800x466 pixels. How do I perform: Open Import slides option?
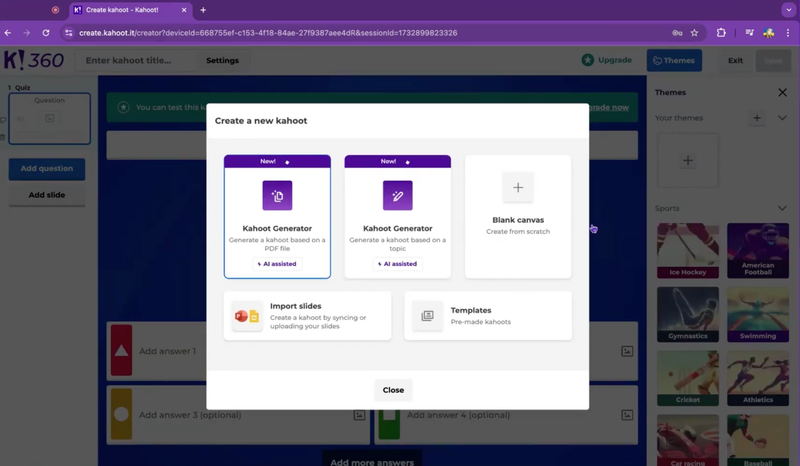click(x=307, y=316)
